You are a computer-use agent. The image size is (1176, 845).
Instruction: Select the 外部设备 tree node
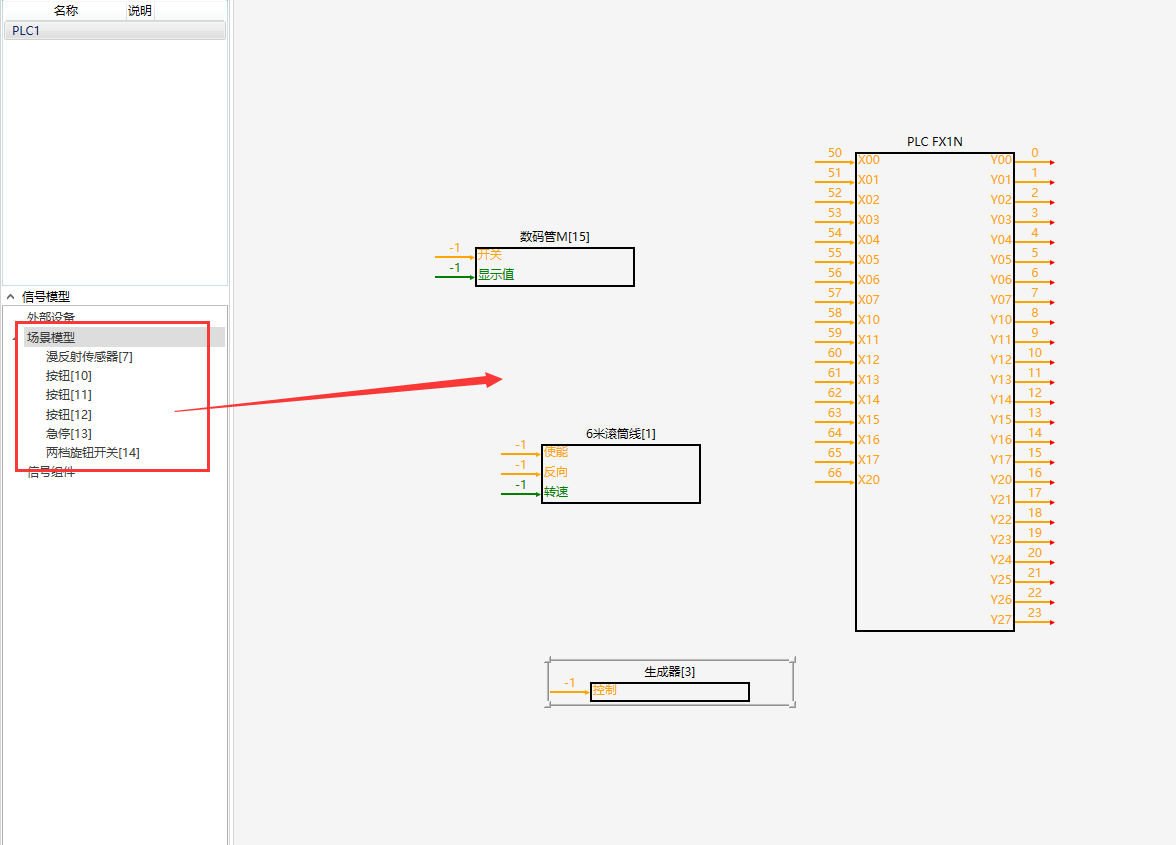(51, 317)
